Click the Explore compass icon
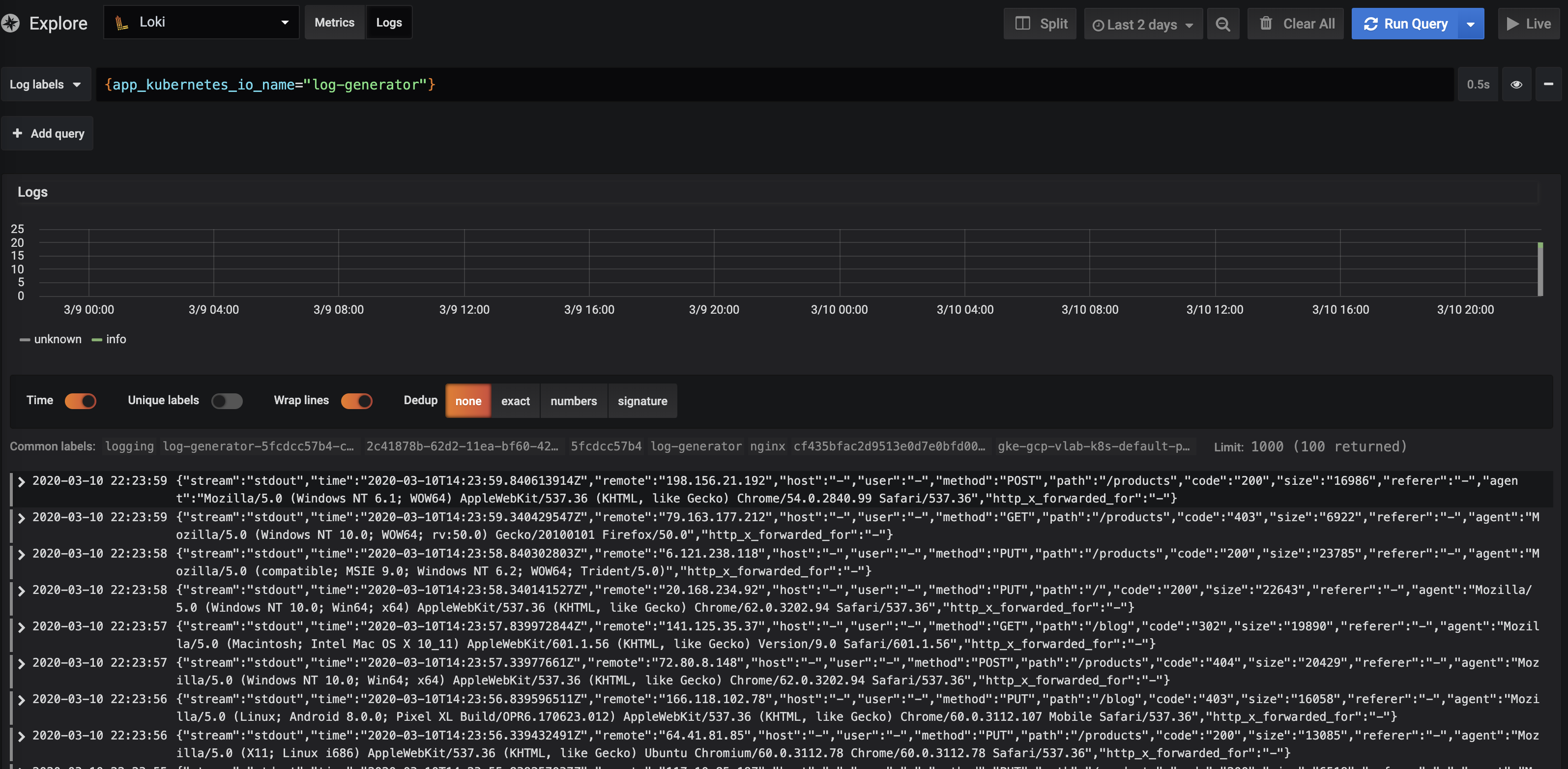 [10, 23]
